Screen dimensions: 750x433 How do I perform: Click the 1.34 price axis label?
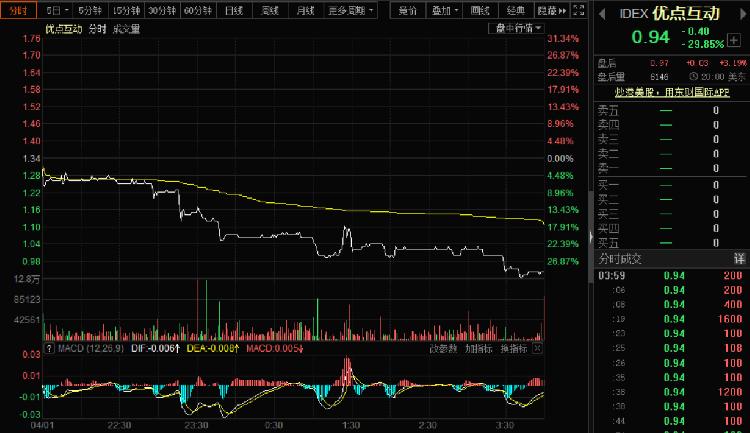32,158
